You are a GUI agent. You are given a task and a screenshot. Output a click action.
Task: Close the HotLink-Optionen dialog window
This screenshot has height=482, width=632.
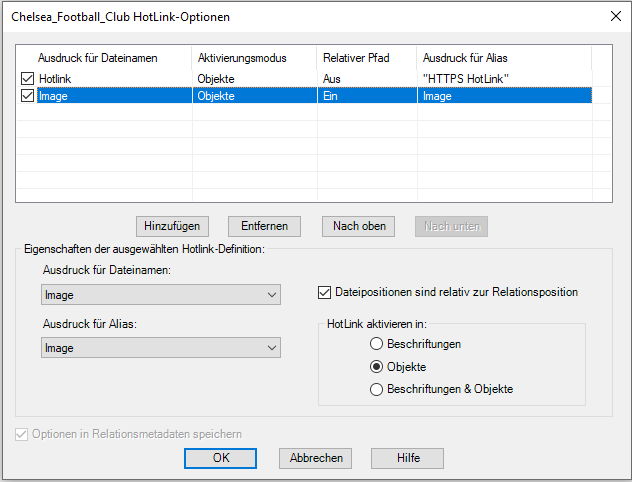coord(613,15)
